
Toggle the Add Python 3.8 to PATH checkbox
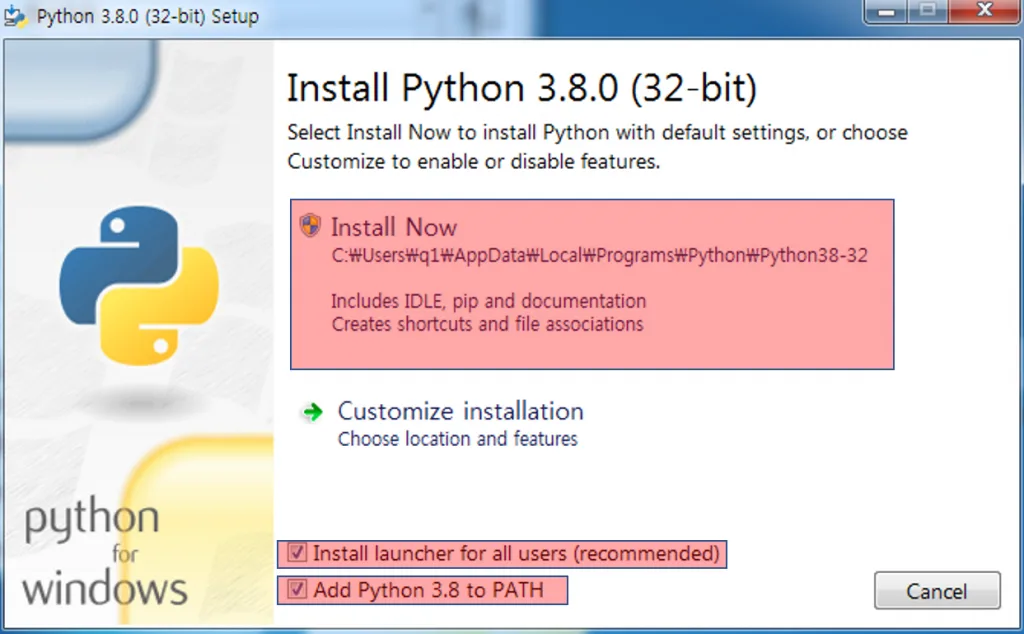[x=296, y=590]
